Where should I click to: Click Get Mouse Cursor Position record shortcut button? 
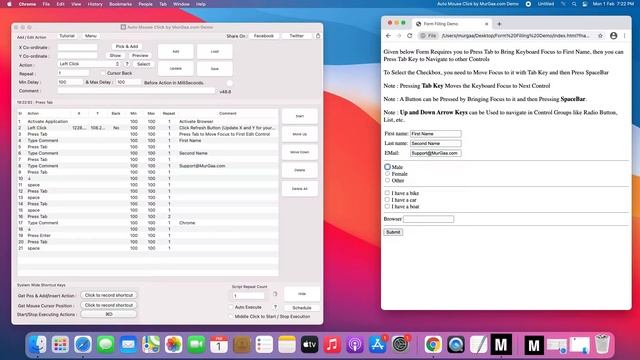point(109,305)
